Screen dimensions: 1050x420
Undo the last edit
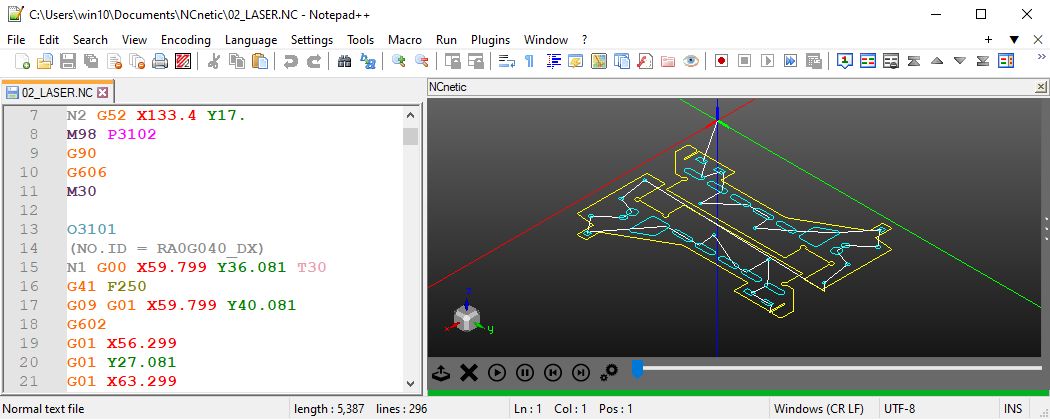tap(291, 62)
